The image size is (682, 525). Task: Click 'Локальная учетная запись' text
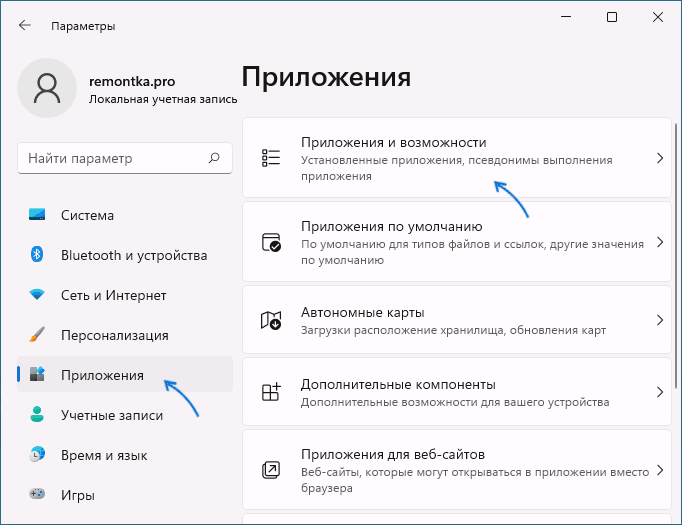click(163, 99)
